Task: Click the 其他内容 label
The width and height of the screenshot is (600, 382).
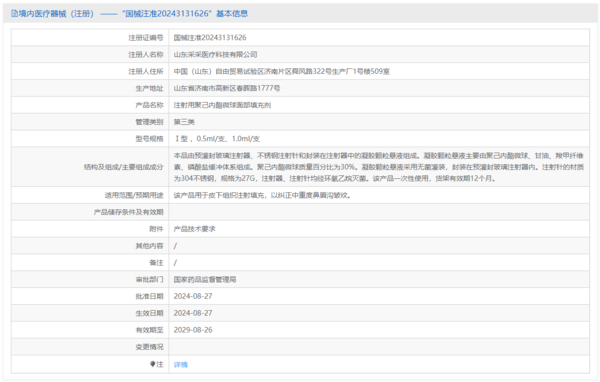Action: [149, 246]
